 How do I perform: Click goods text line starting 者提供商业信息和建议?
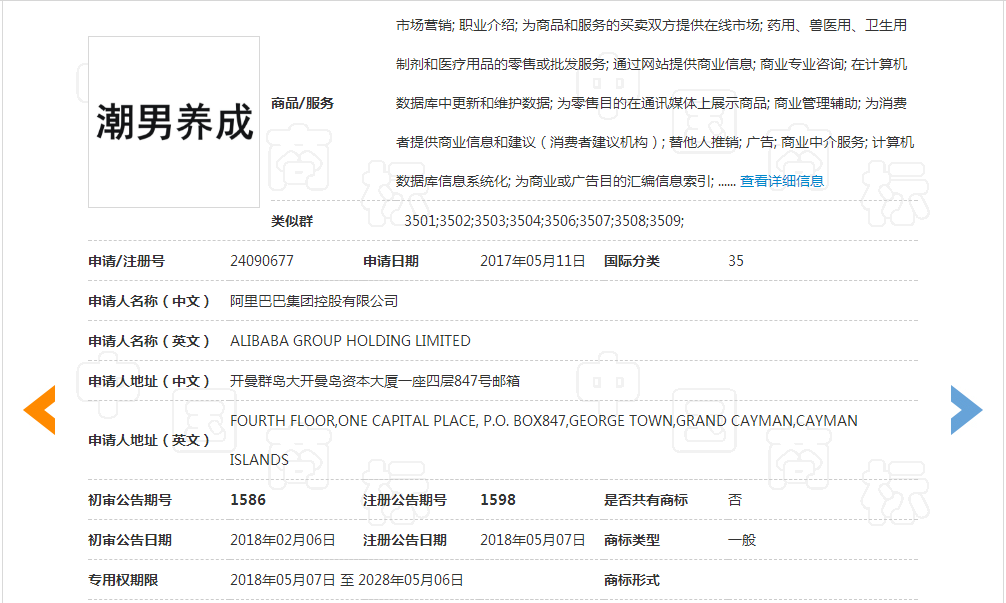654,142
